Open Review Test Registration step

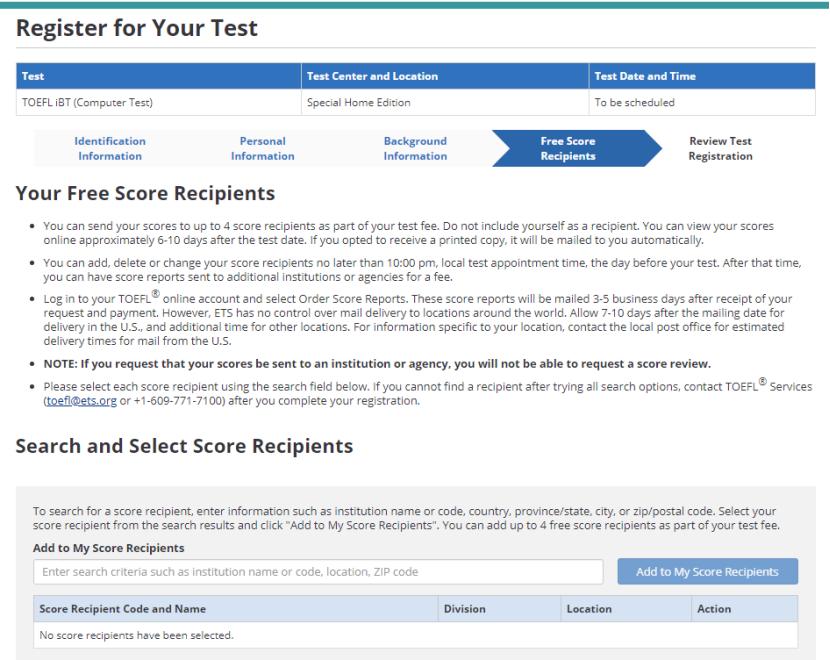coord(720,149)
